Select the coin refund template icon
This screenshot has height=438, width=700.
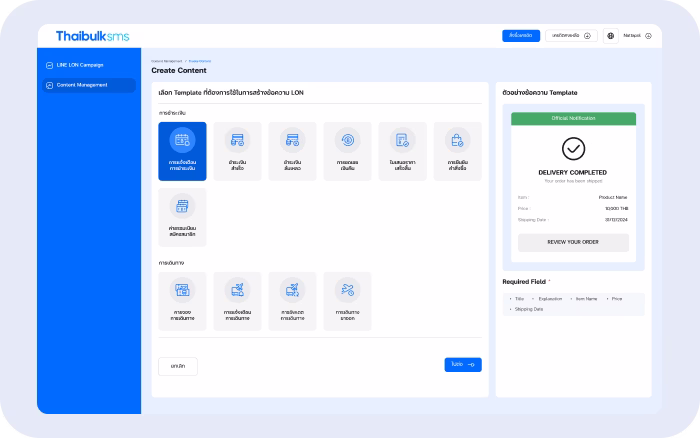click(x=347, y=151)
